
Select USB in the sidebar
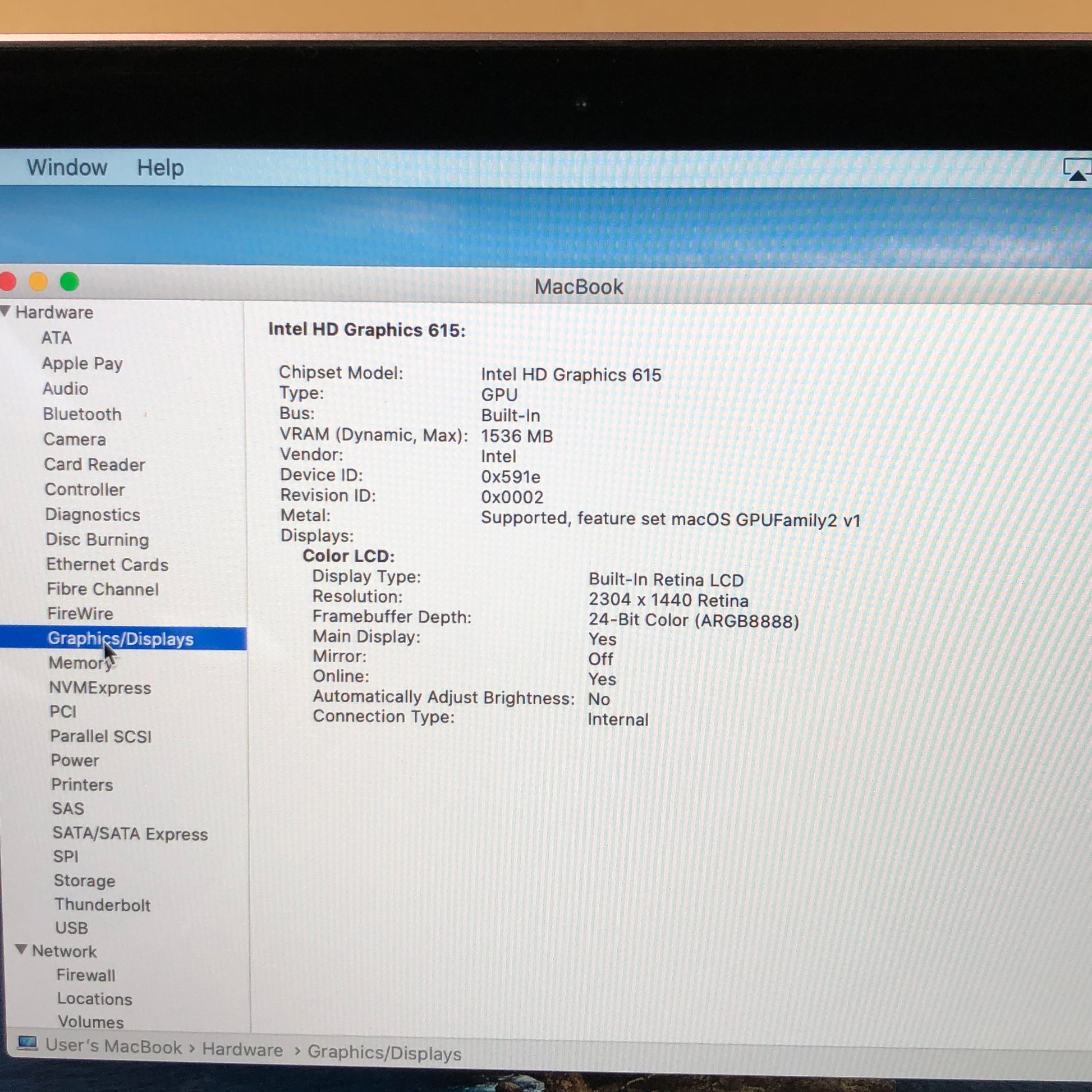point(71,928)
